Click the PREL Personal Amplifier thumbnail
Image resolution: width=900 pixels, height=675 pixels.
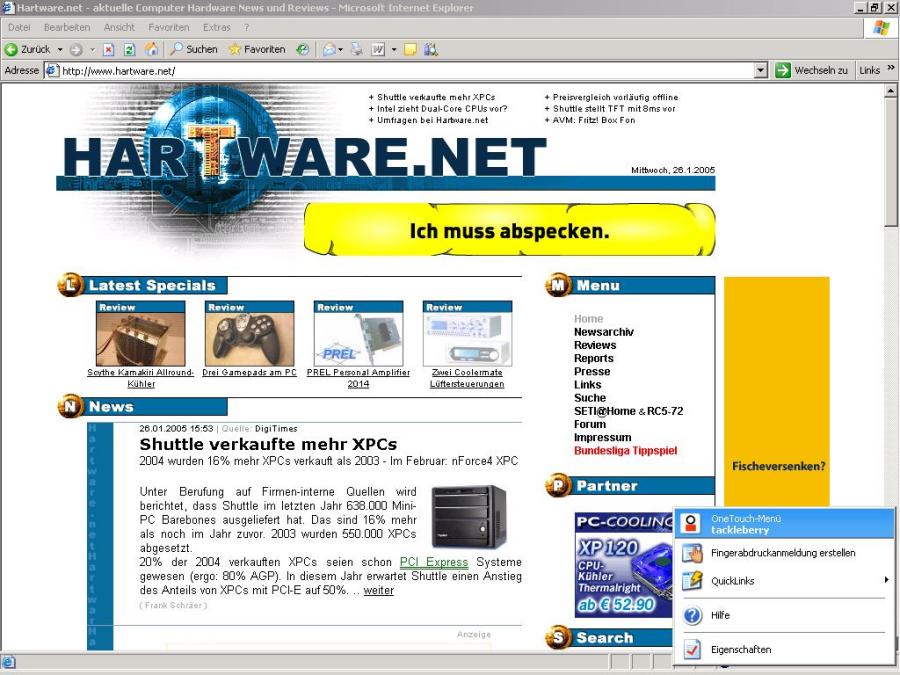point(359,333)
